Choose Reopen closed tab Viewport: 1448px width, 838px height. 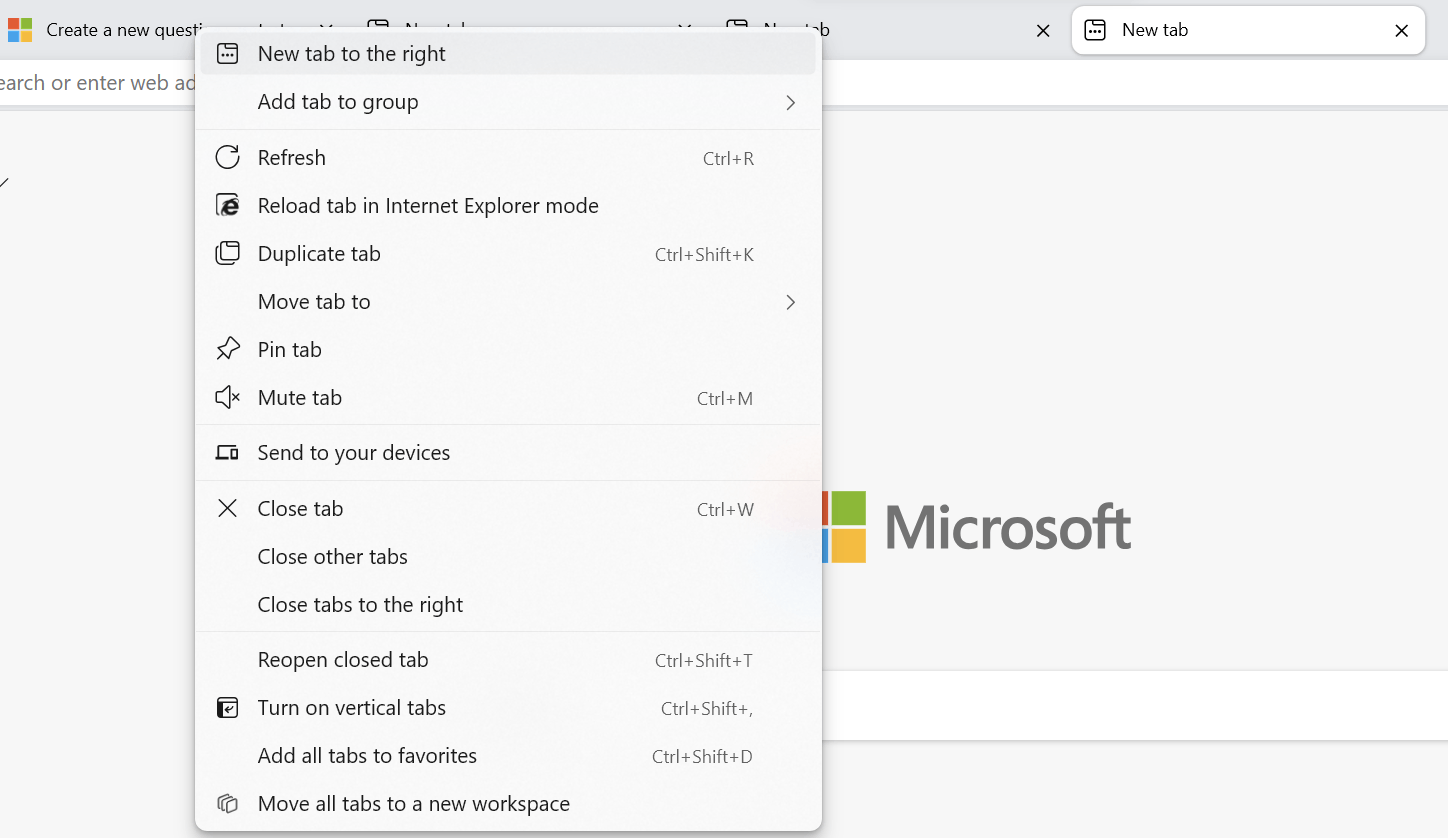[342, 660]
